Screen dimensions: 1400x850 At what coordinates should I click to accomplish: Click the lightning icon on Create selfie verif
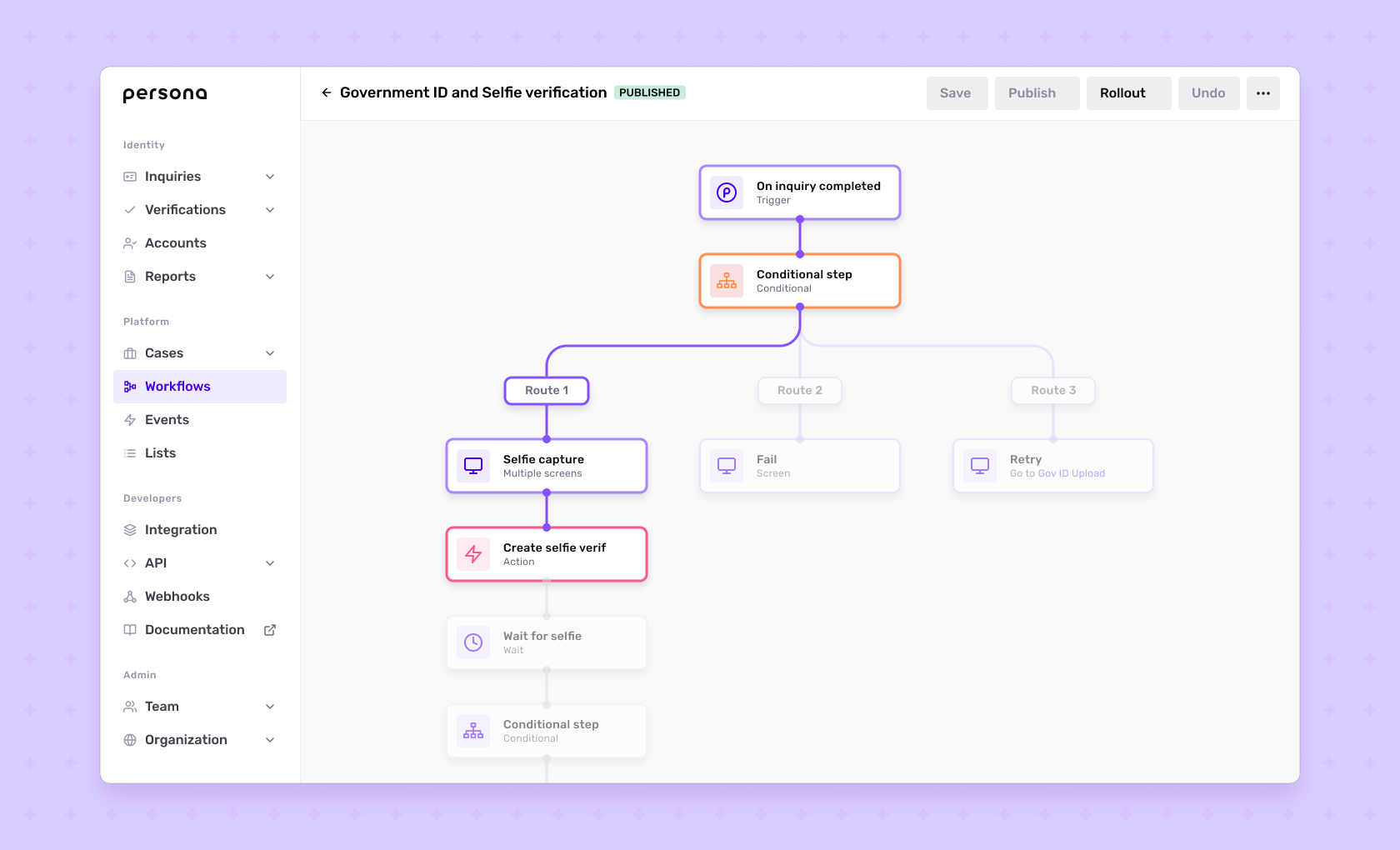coord(472,553)
